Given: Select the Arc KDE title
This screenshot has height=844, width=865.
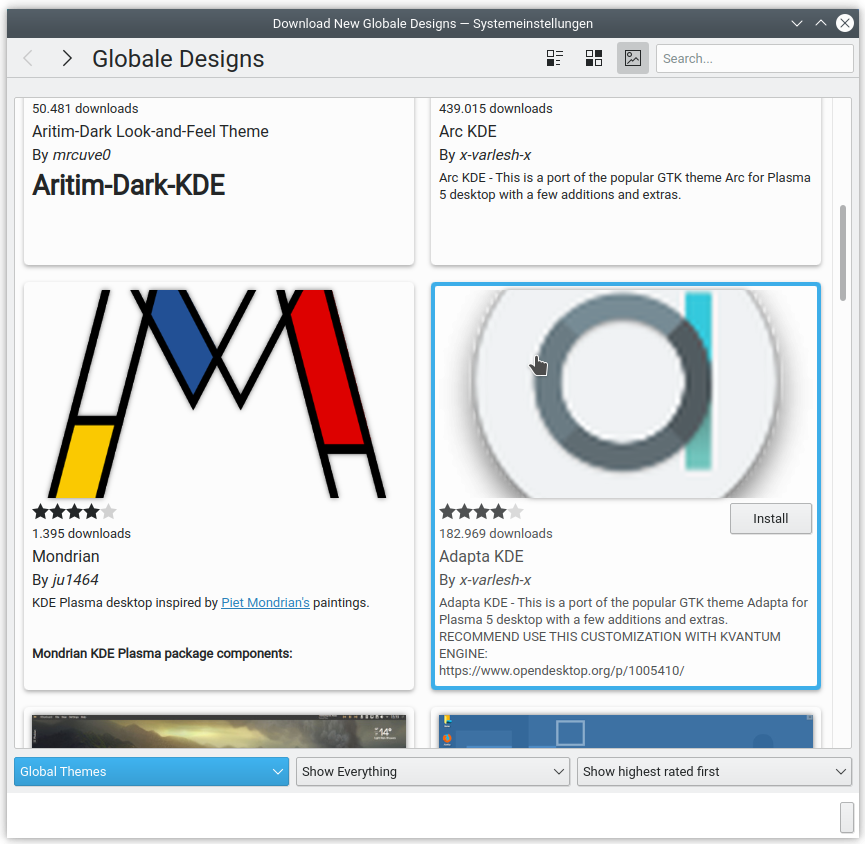Looking at the screenshot, I should coord(468,131).
